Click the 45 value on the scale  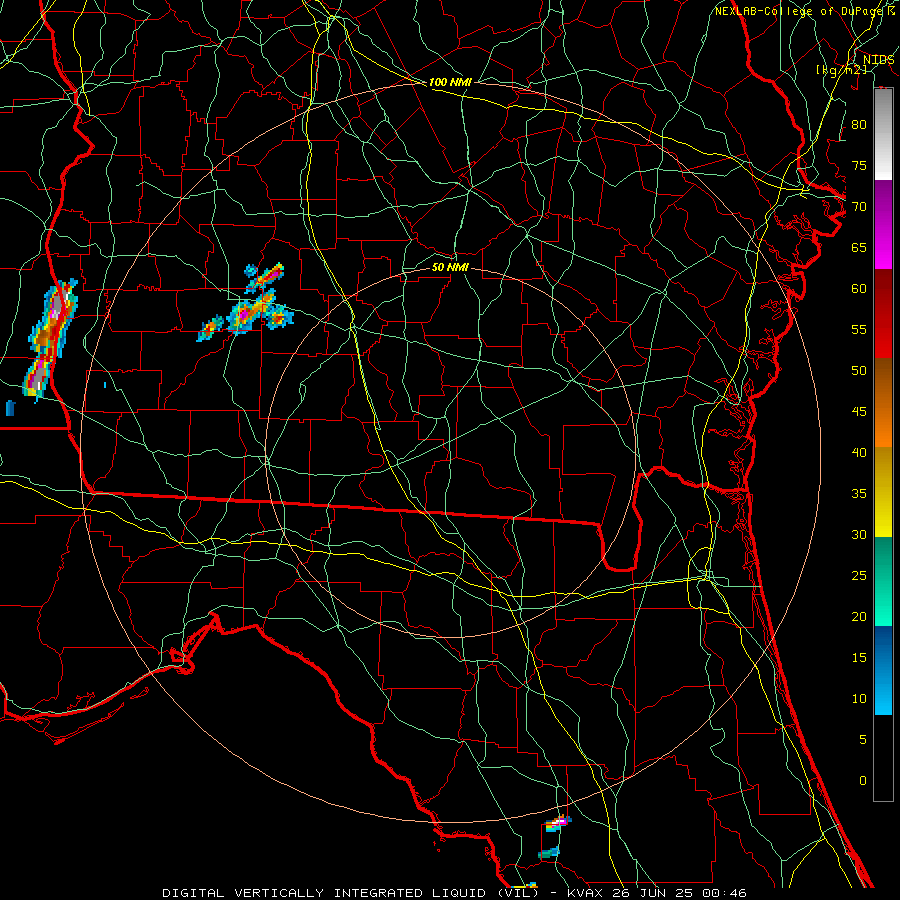(x=859, y=412)
